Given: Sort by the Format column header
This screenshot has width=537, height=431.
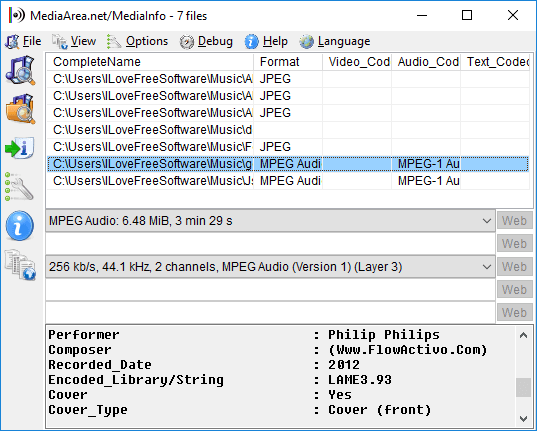Looking at the screenshot, I should [288, 62].
